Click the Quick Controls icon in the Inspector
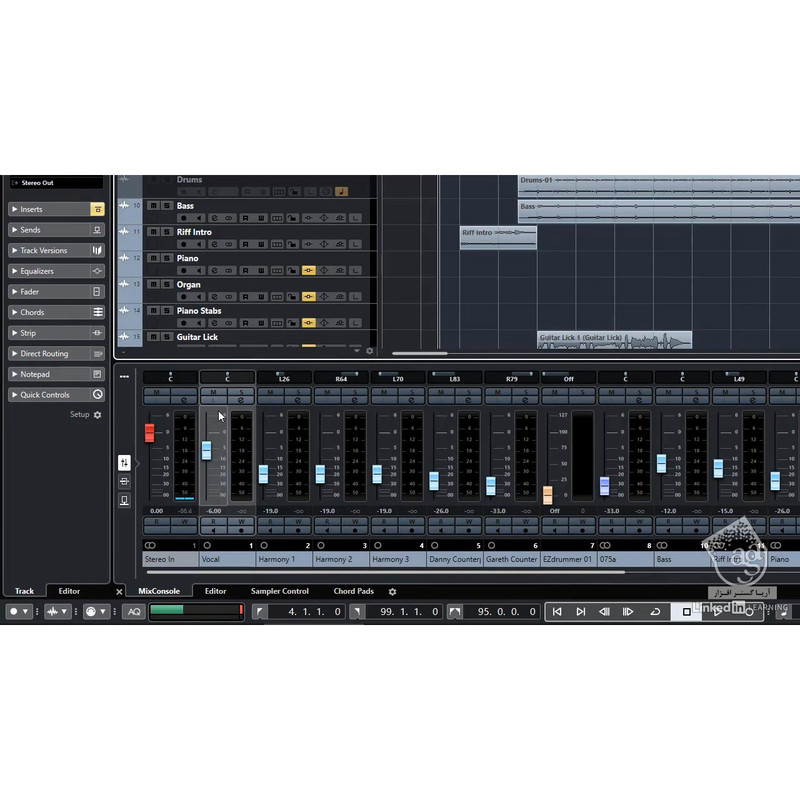The width and height of the screenshot is (800, 800). pos(97,395)
